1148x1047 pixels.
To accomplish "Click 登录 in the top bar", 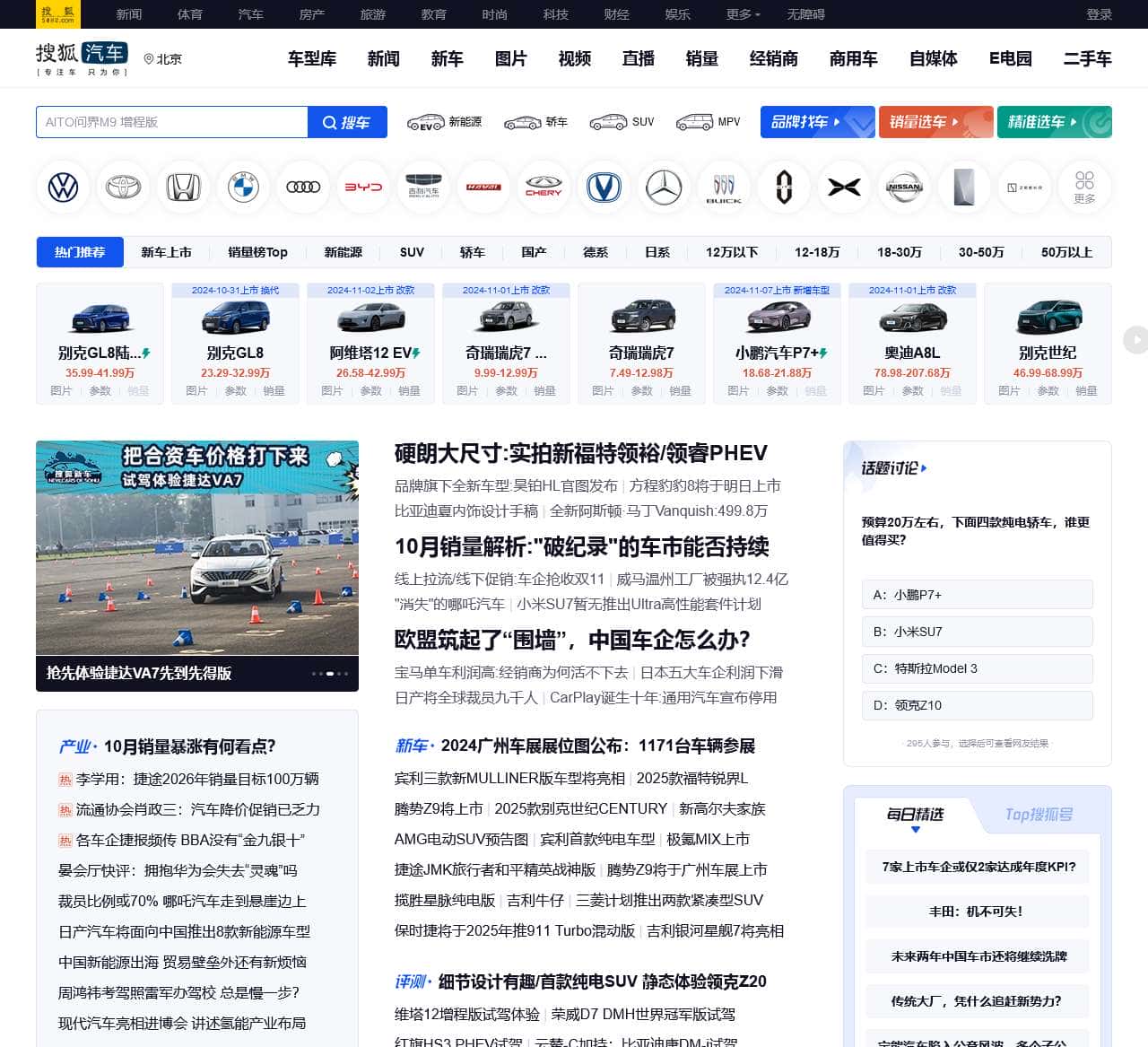I will [x=1099, y=14].
